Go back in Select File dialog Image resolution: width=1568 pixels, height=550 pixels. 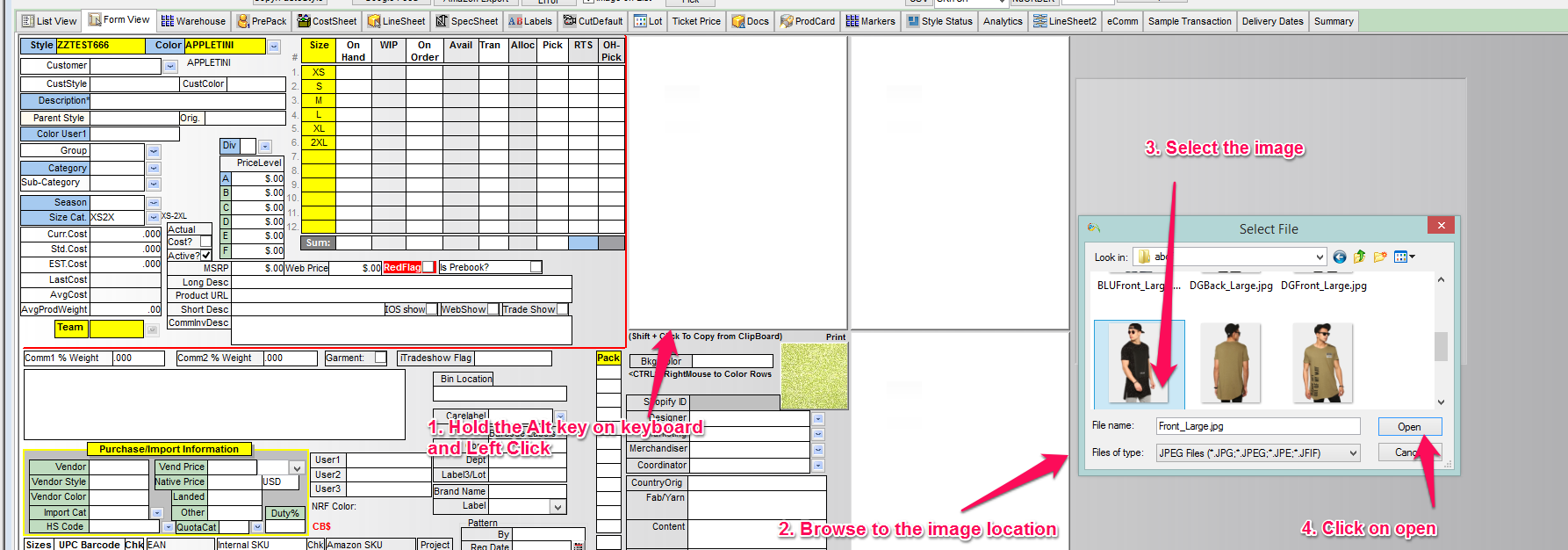pos(1340,257)
